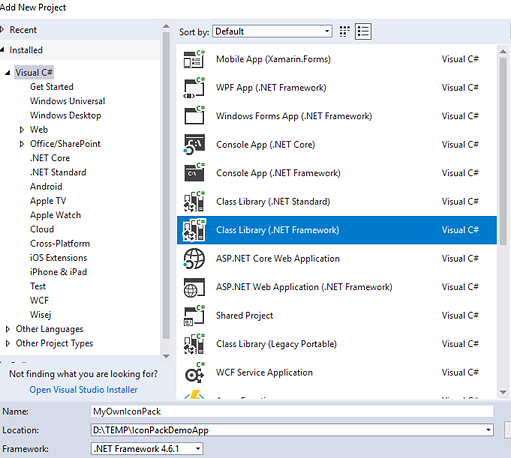The width and height of the screenshot is (511, 458).
Task: Select ASP.NET Core Web Application text
Action: [278, 259]
